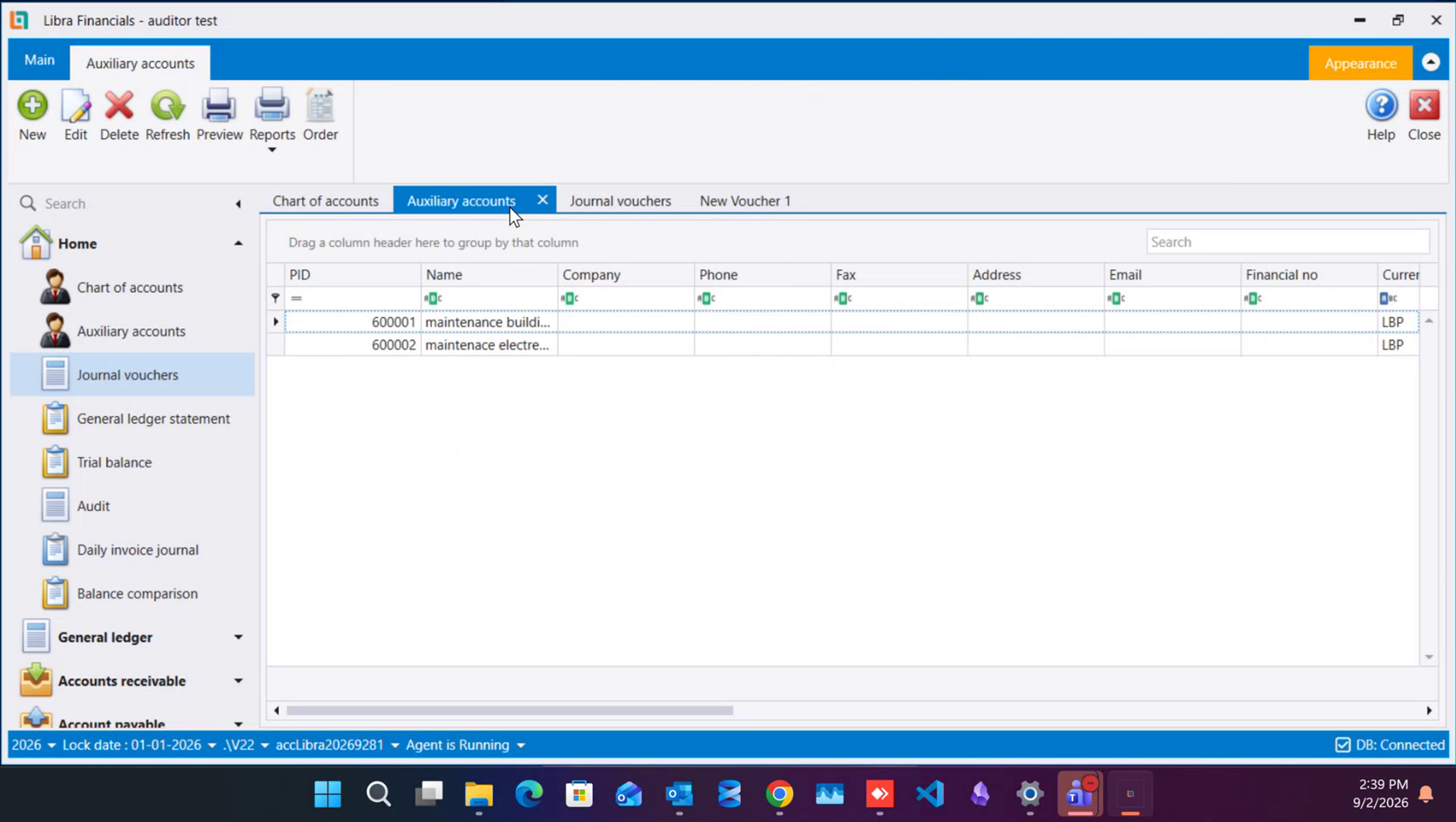Open Daily invoice journal in sidebar
The width and height of the screenshot is (1456, 822).
pos(138,549)
